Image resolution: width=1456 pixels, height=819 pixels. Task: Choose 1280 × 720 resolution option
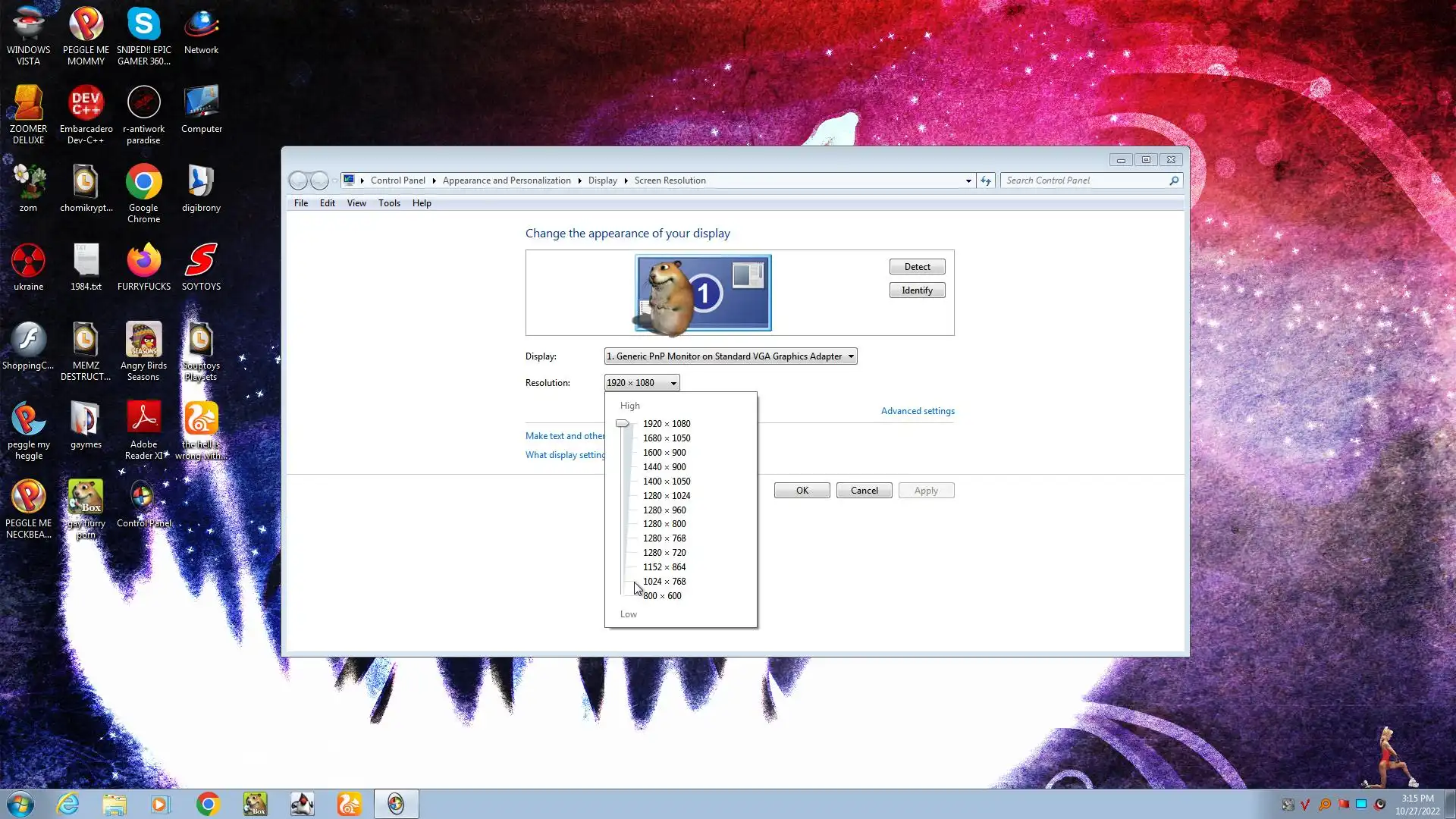[x=664, y=553]
